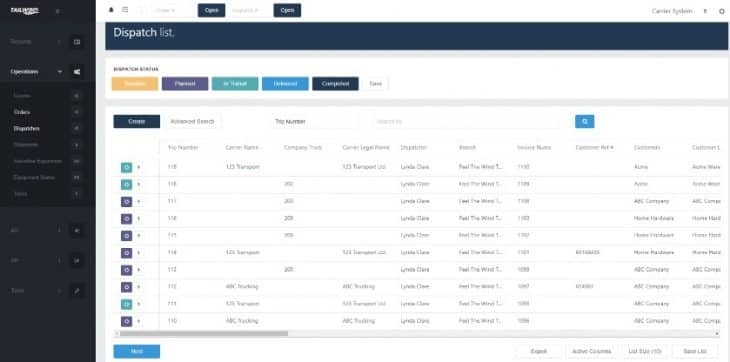
Task: Select Dispatches in the sidebar menu
Action: [27, 128]
